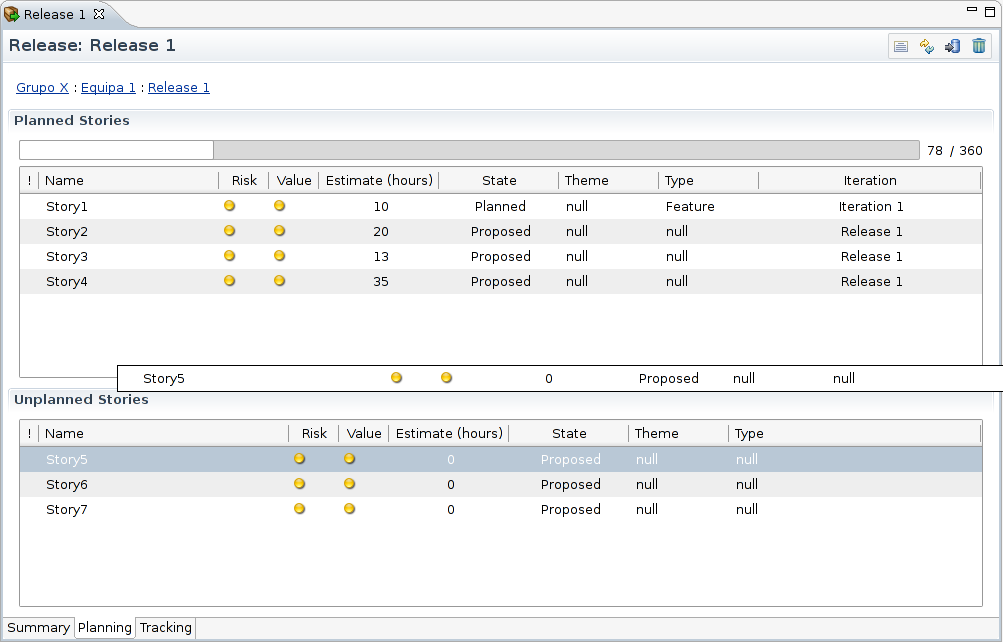Sort Unplanned Stories by Estimate (hours) column
This screenshot has height=642, width=1003.
(449, 434)
